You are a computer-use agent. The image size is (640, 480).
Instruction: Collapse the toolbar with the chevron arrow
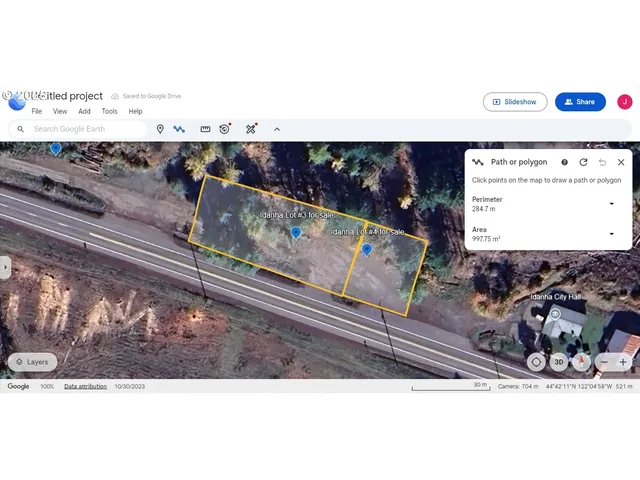[x=277, y=129]
